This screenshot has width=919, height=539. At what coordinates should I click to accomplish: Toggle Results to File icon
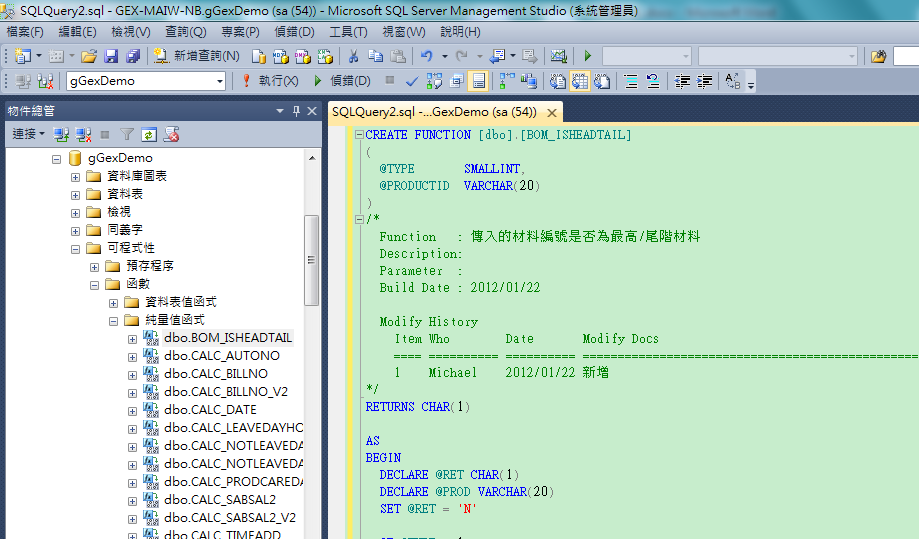pyautogui.click(x=602, y=81)
